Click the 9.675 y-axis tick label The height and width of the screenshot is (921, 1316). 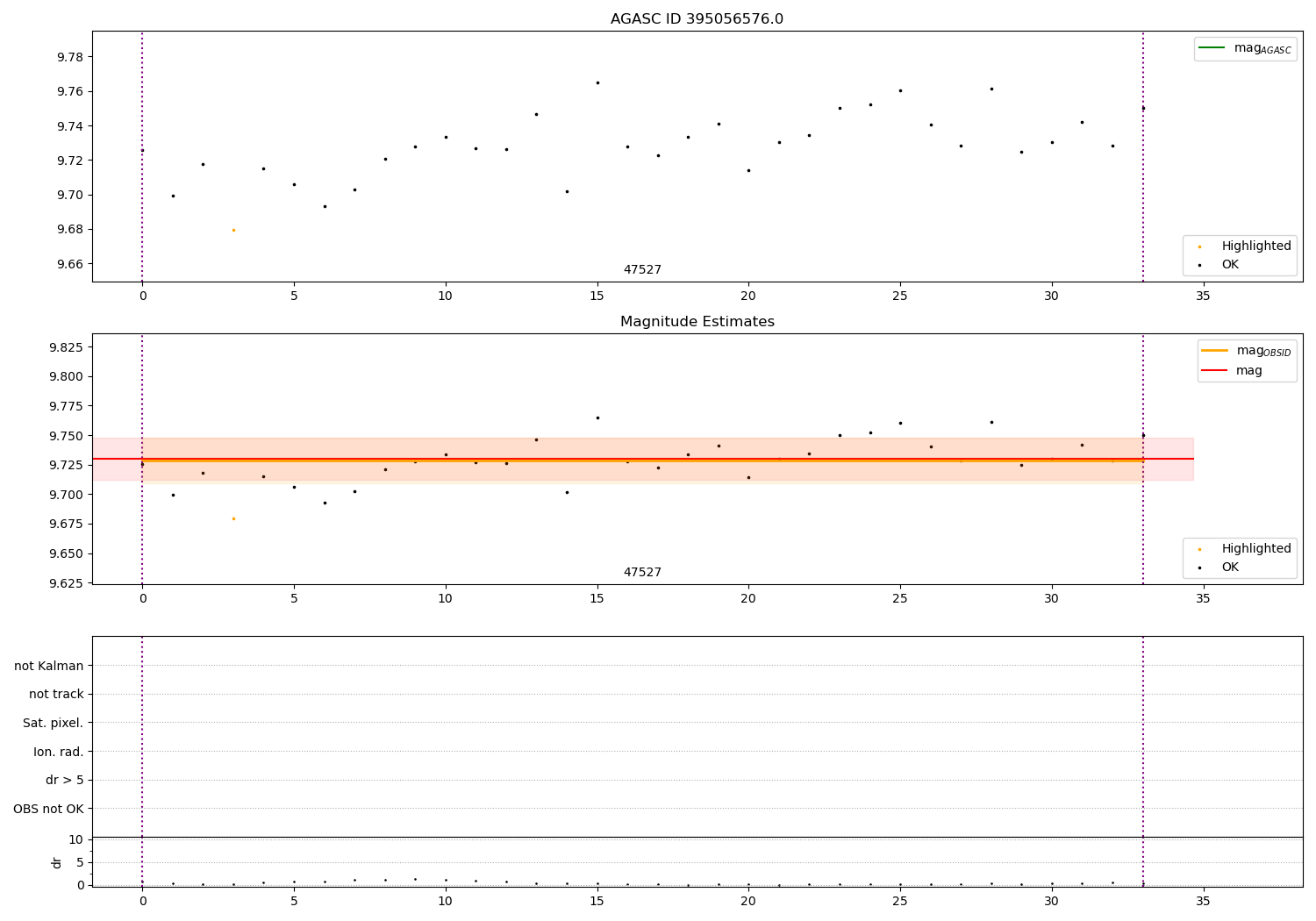tap(67, 525)
